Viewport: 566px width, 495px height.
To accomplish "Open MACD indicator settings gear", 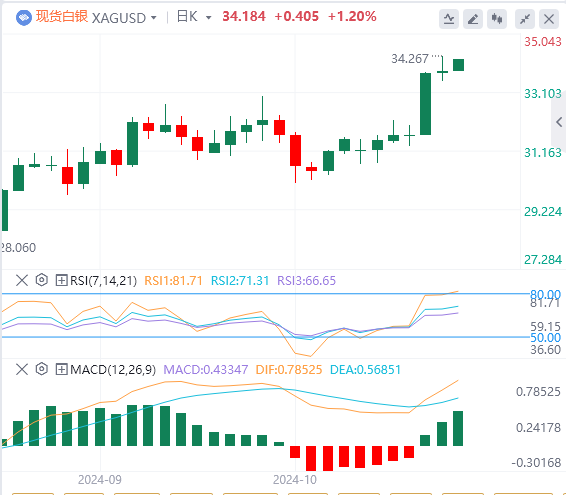I will [x=42, y=369].
